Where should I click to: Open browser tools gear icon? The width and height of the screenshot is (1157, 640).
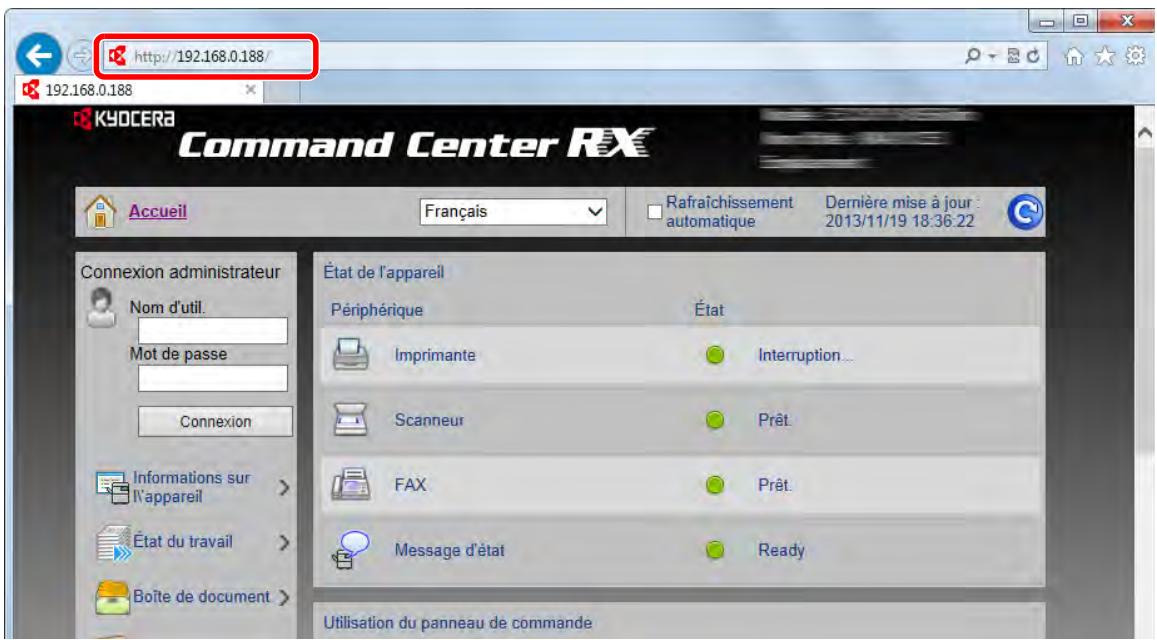[1135, 55]
